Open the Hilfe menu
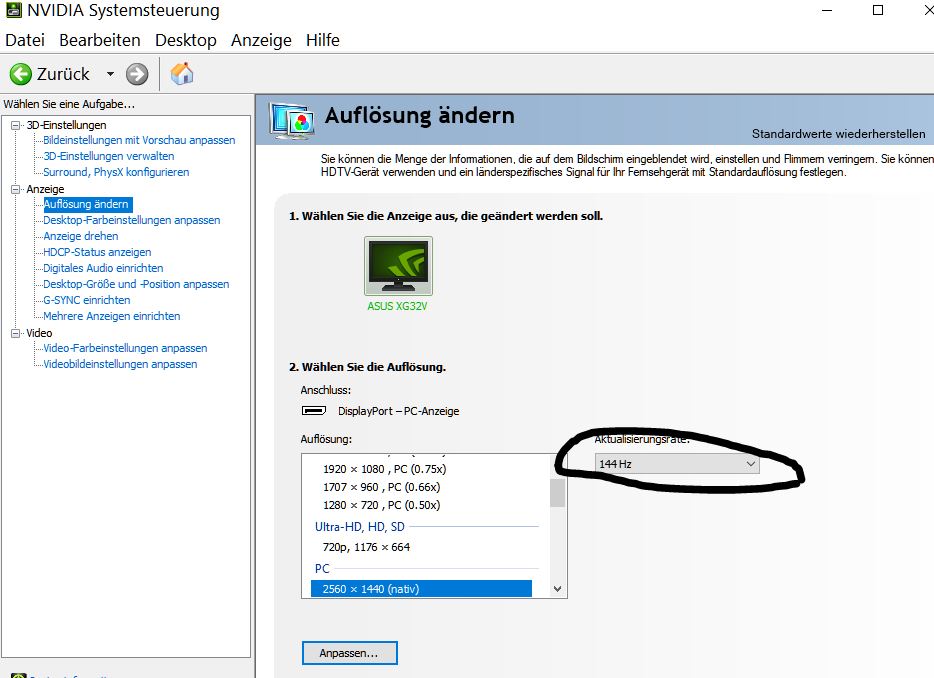Screen dimensions: 934x678 (x=323, y=40)
